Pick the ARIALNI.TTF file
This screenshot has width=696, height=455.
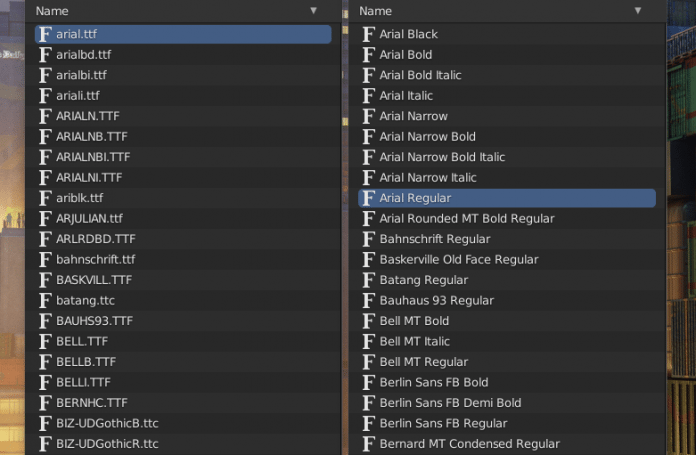183,178
